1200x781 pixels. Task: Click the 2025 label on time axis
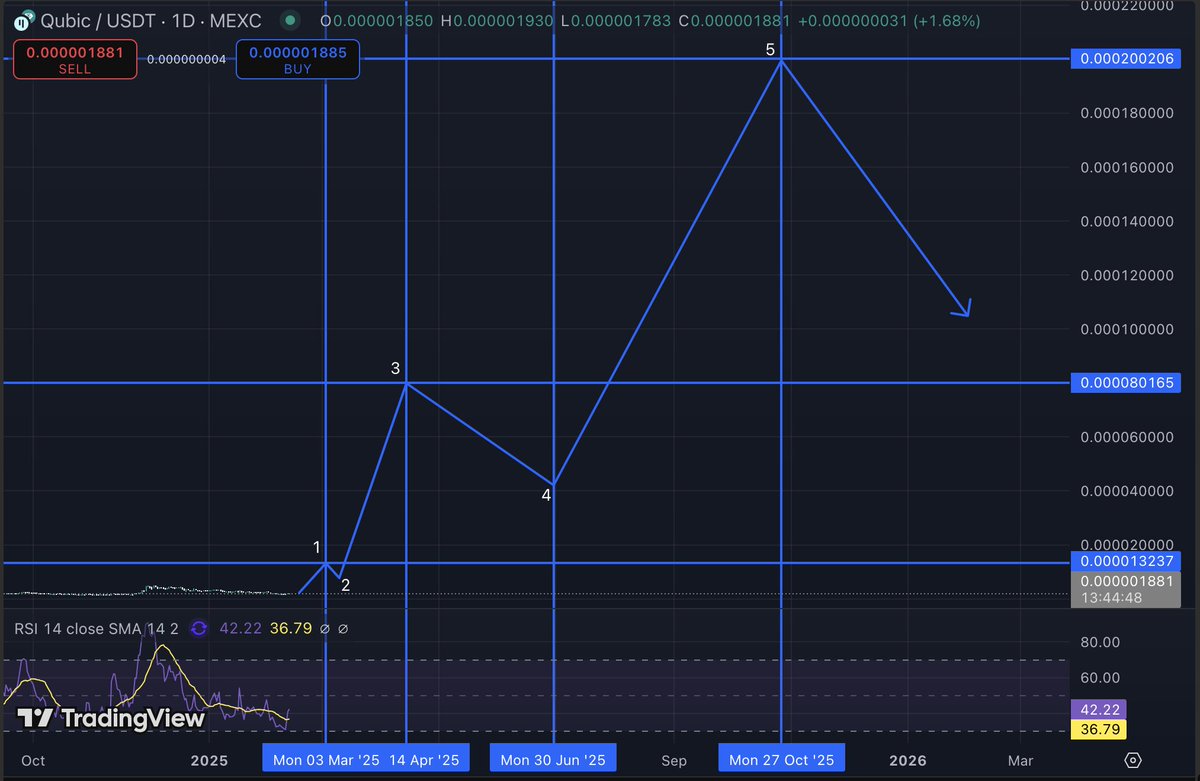(209, 760)
